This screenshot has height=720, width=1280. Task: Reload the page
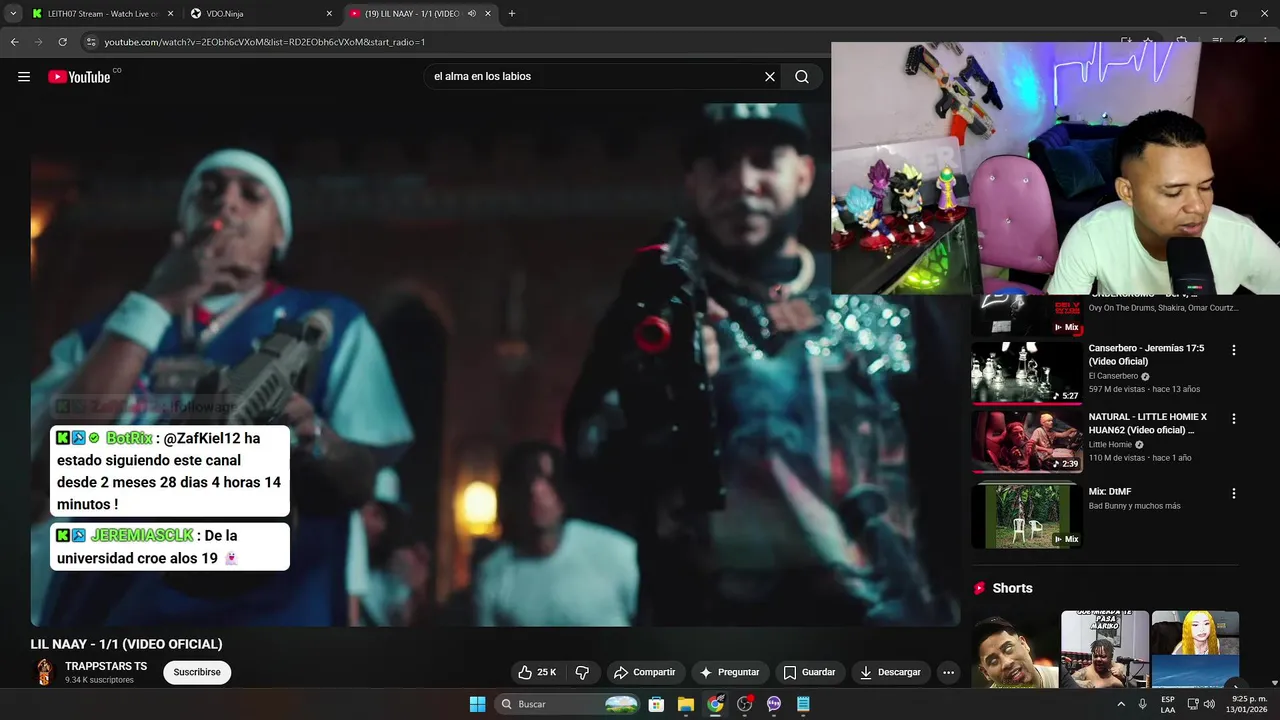pos(62,42)
